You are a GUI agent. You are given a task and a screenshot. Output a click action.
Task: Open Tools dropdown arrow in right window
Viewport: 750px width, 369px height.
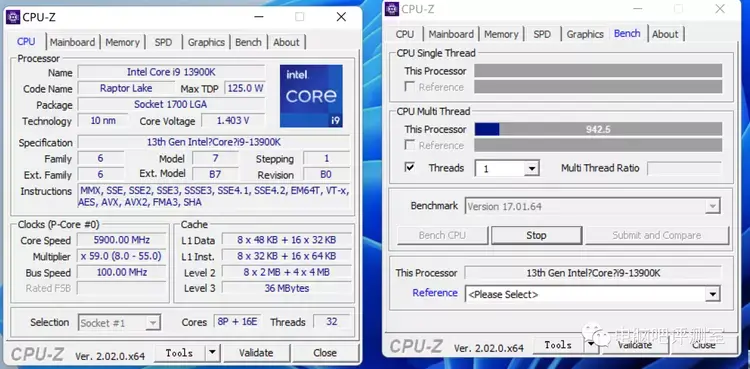(591, 344)
